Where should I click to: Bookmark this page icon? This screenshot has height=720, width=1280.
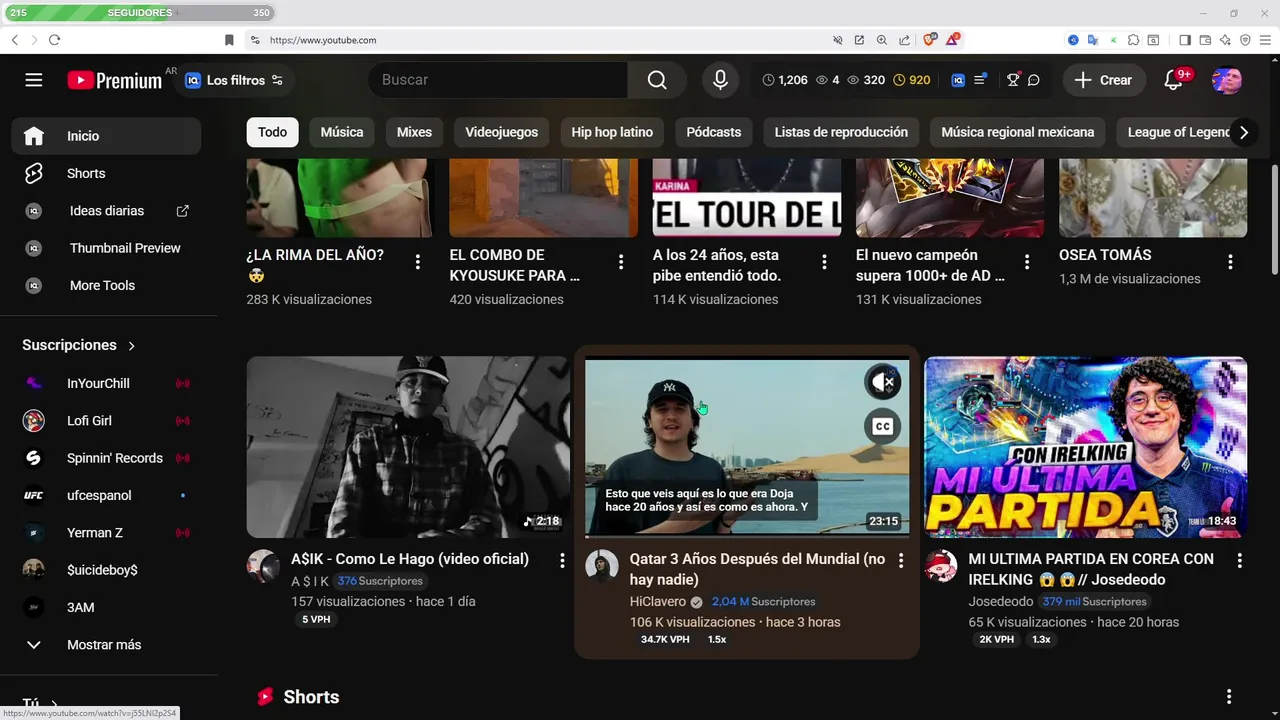click(x=229, y=40)
